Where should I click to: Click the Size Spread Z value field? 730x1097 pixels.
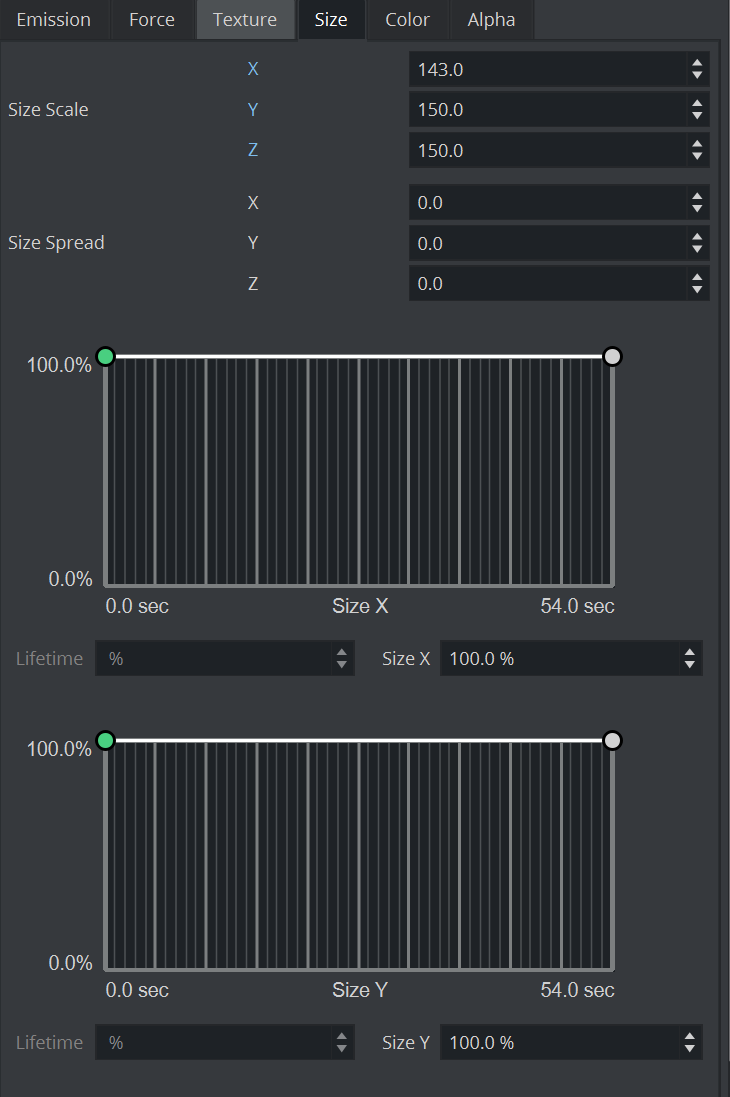546,284
